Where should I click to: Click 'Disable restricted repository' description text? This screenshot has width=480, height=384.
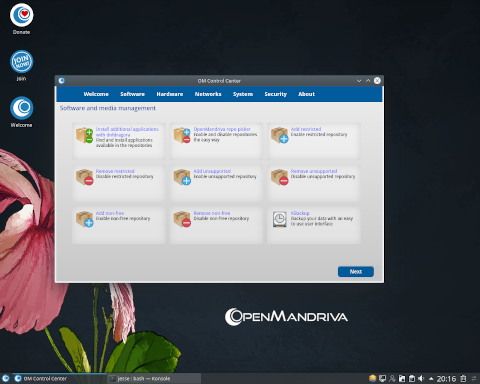(x=125, y=176)
